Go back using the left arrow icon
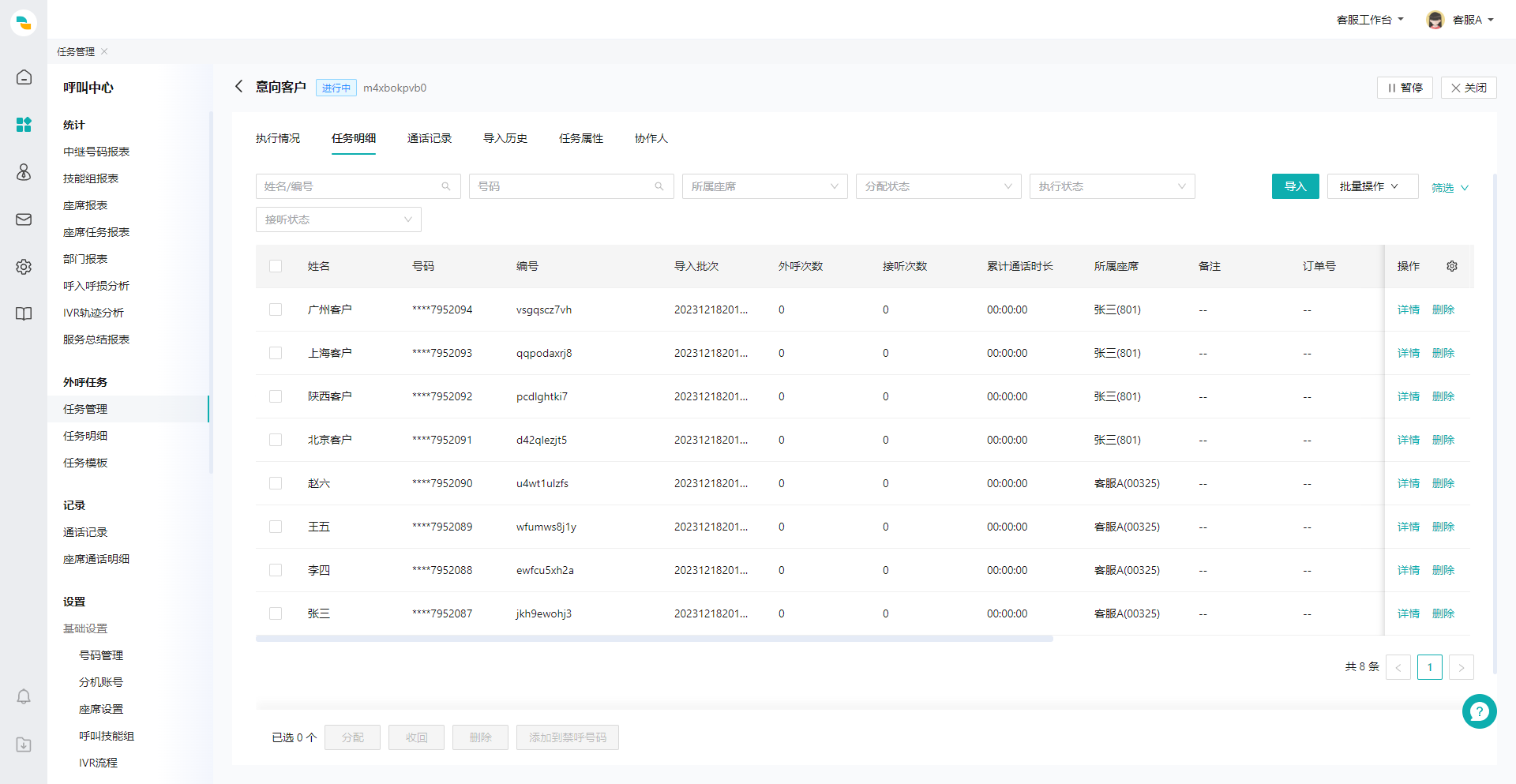 point(239,87)
